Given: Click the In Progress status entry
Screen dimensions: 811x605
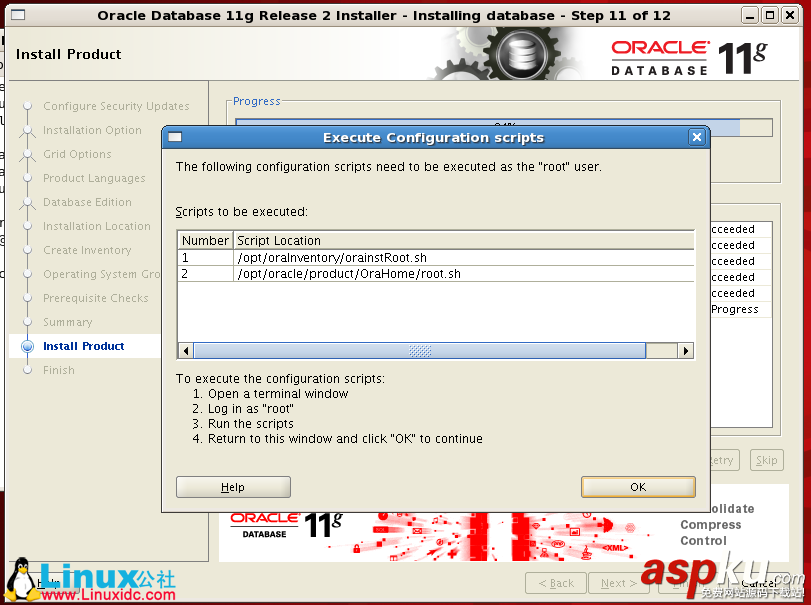Looking at the screenshot, I should 741,309.
